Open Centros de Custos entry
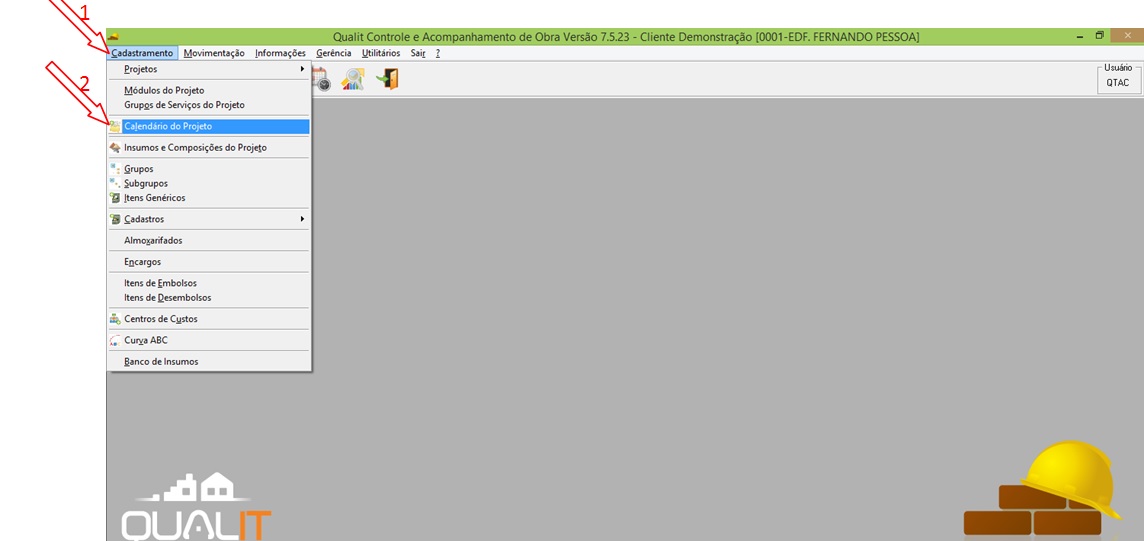 (209, 319)
